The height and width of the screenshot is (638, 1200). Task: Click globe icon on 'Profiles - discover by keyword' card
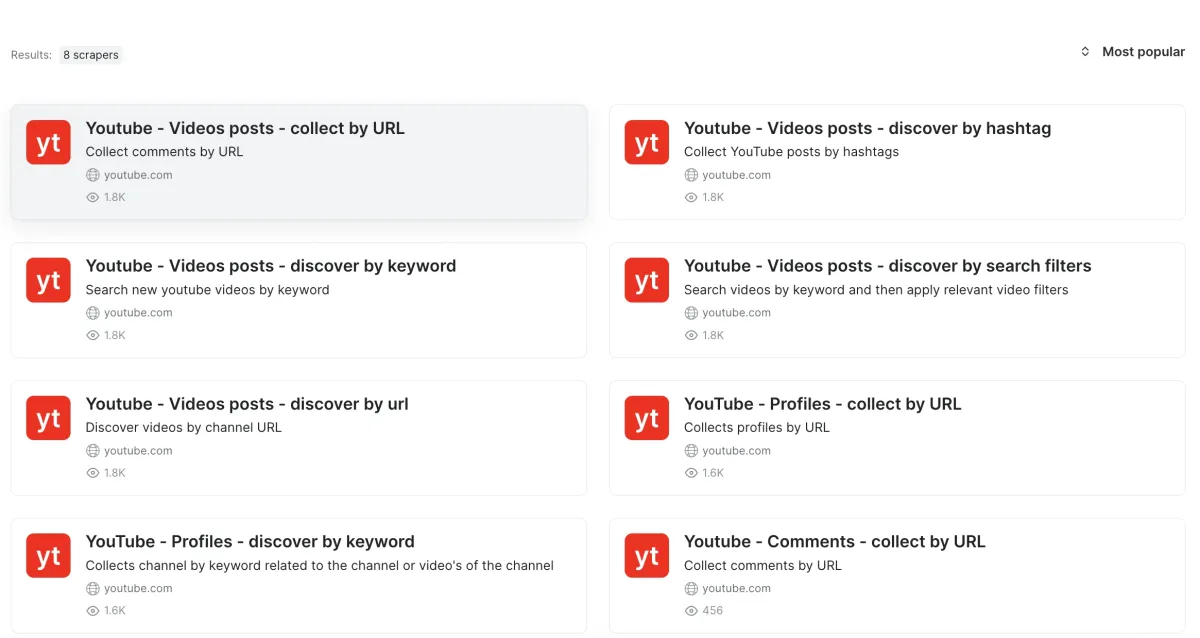(93, 589)
